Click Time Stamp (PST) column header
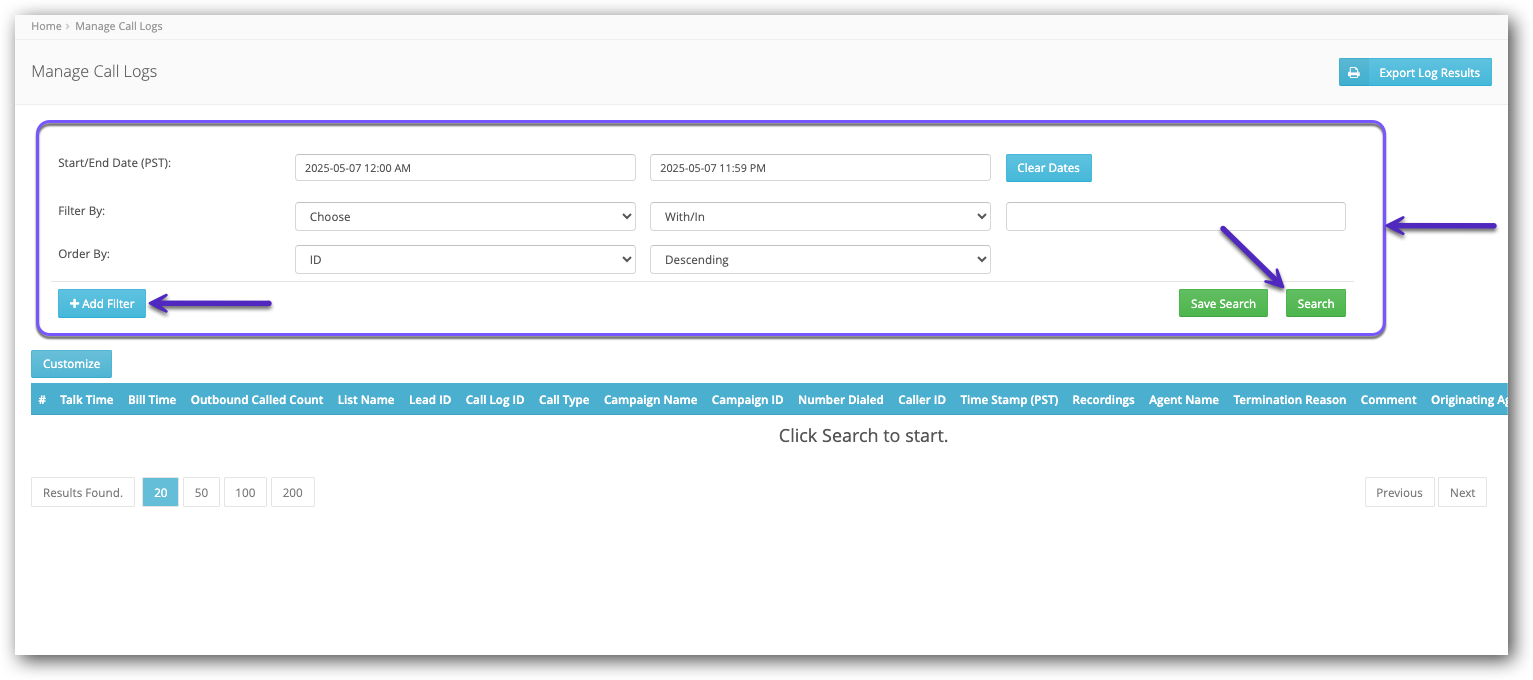This screenshot has height=680, width=1533. [x=1009, y=400]
